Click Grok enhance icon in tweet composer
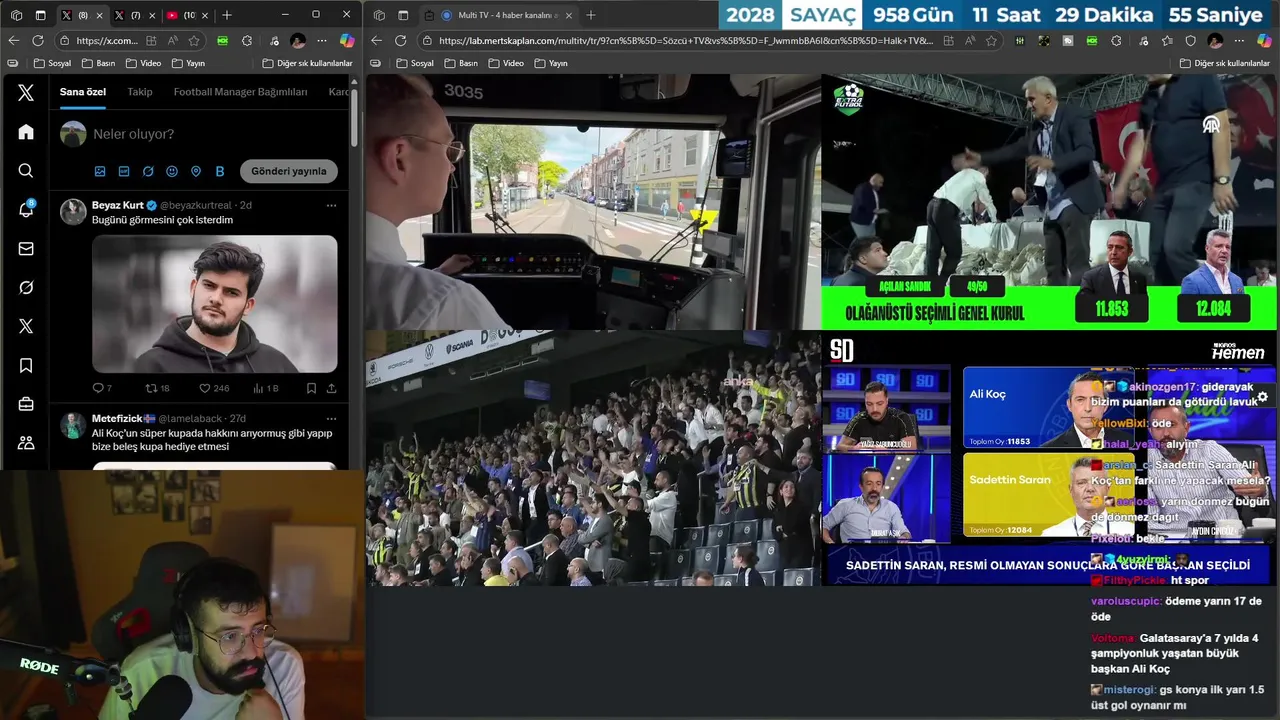The image size is (1280, 720). pyautogui.click(x=148, y=171)
